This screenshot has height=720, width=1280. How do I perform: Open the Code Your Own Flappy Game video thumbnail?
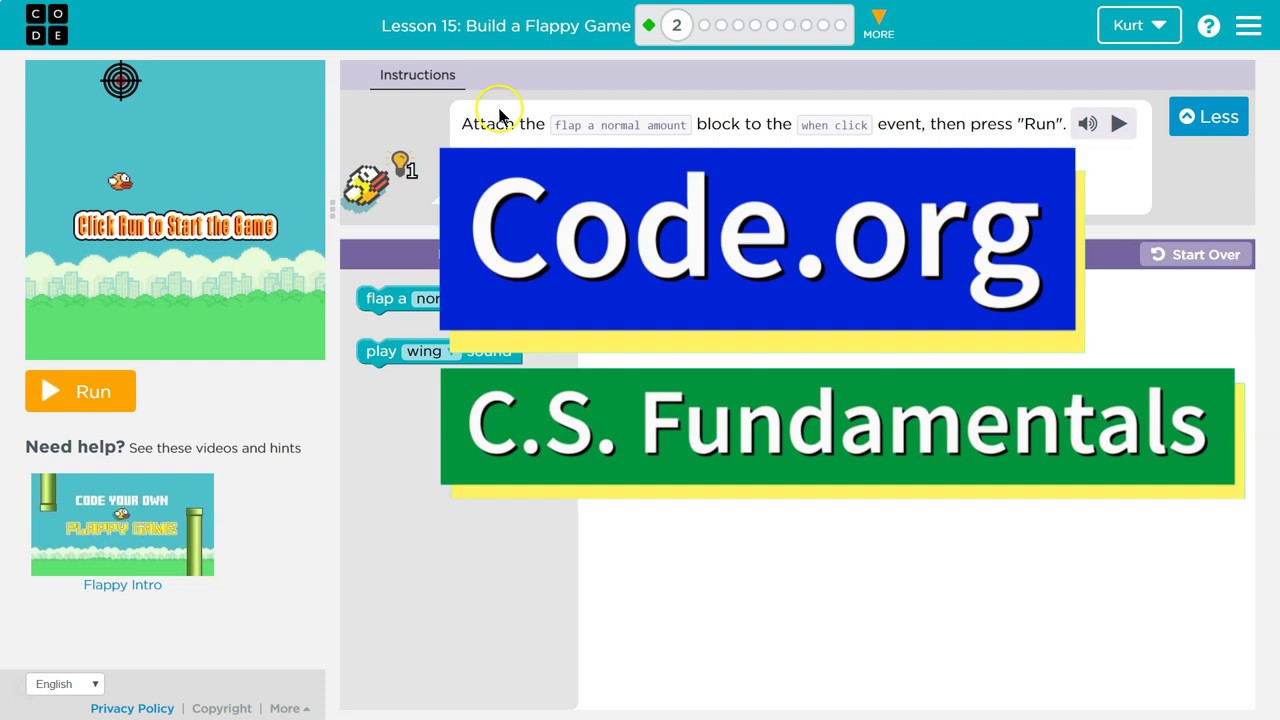[122, 525]
